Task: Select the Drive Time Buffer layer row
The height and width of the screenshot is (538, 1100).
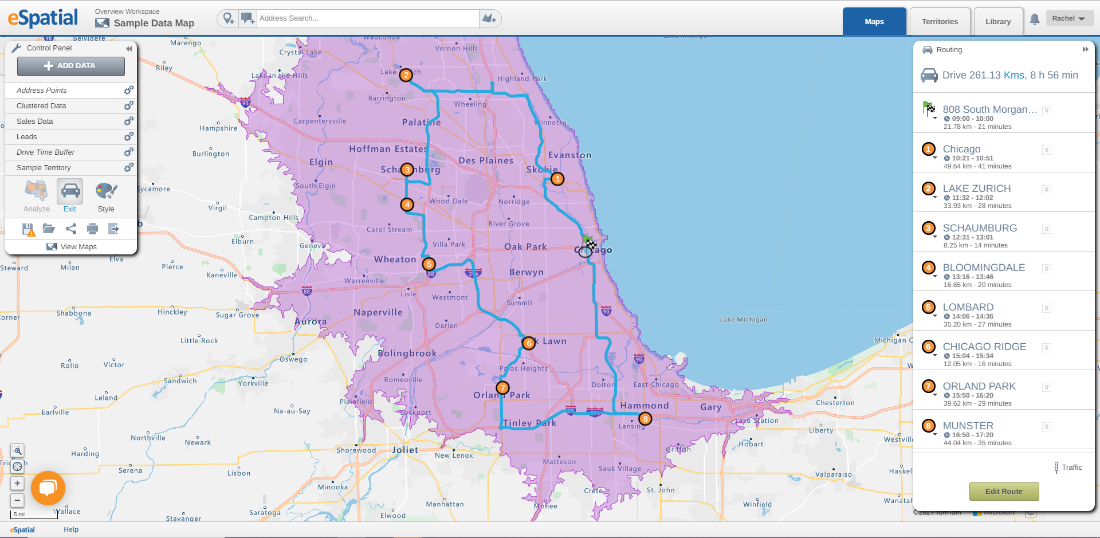Action: pyautogui.click(x=71, y=152)
